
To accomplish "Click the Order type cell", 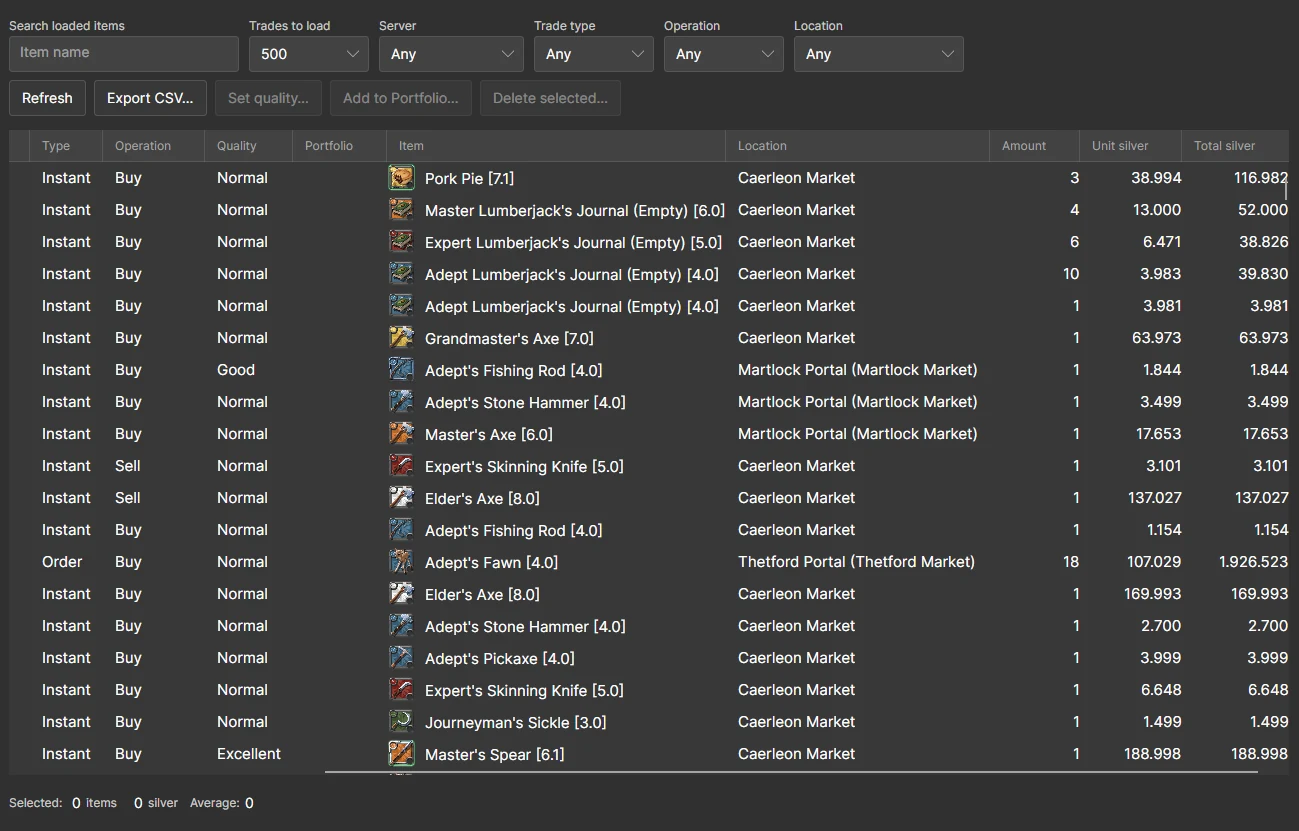I will [x=62, y=562].
